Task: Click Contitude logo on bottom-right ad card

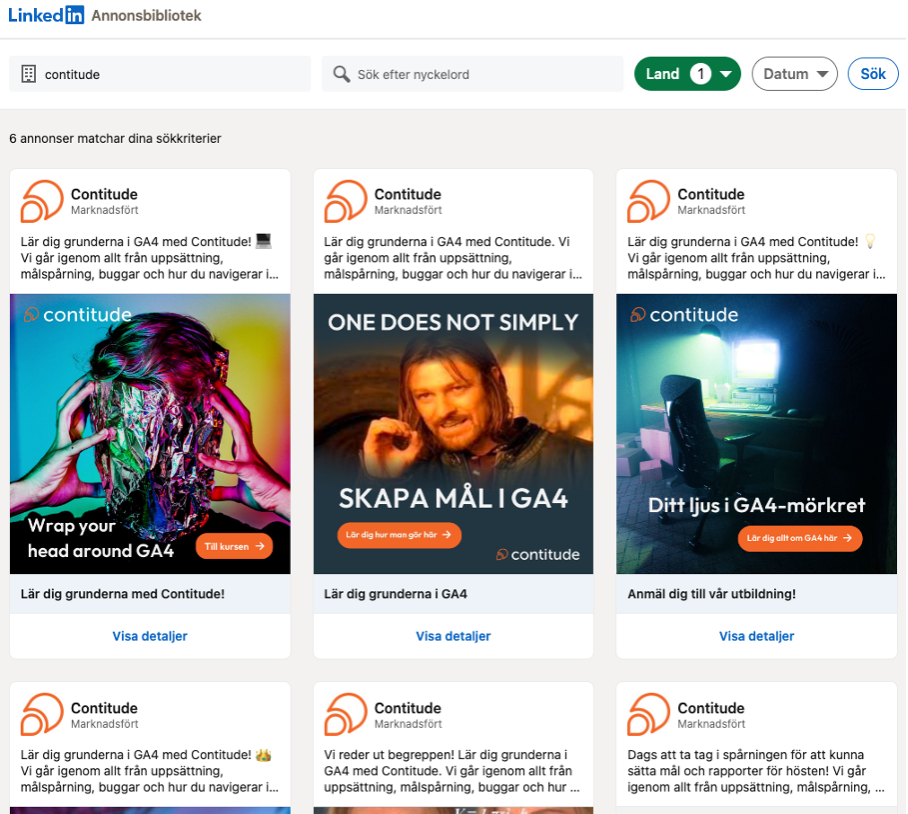Action: point(649,714)
